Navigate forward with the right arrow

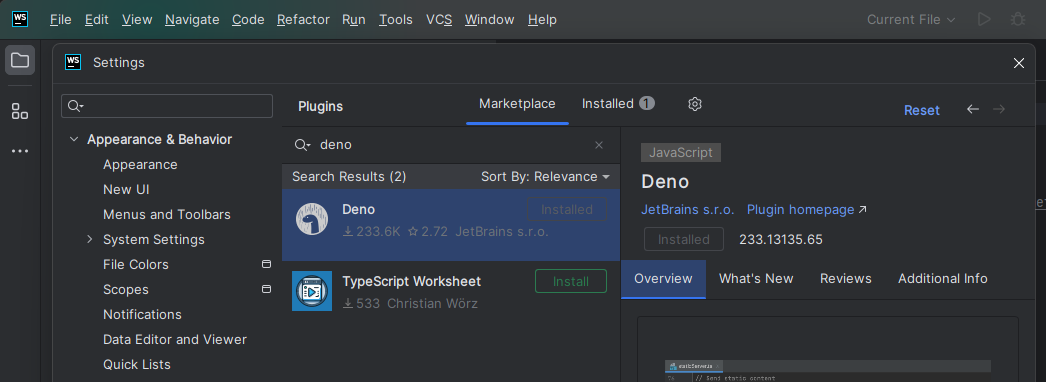(999, 109)
